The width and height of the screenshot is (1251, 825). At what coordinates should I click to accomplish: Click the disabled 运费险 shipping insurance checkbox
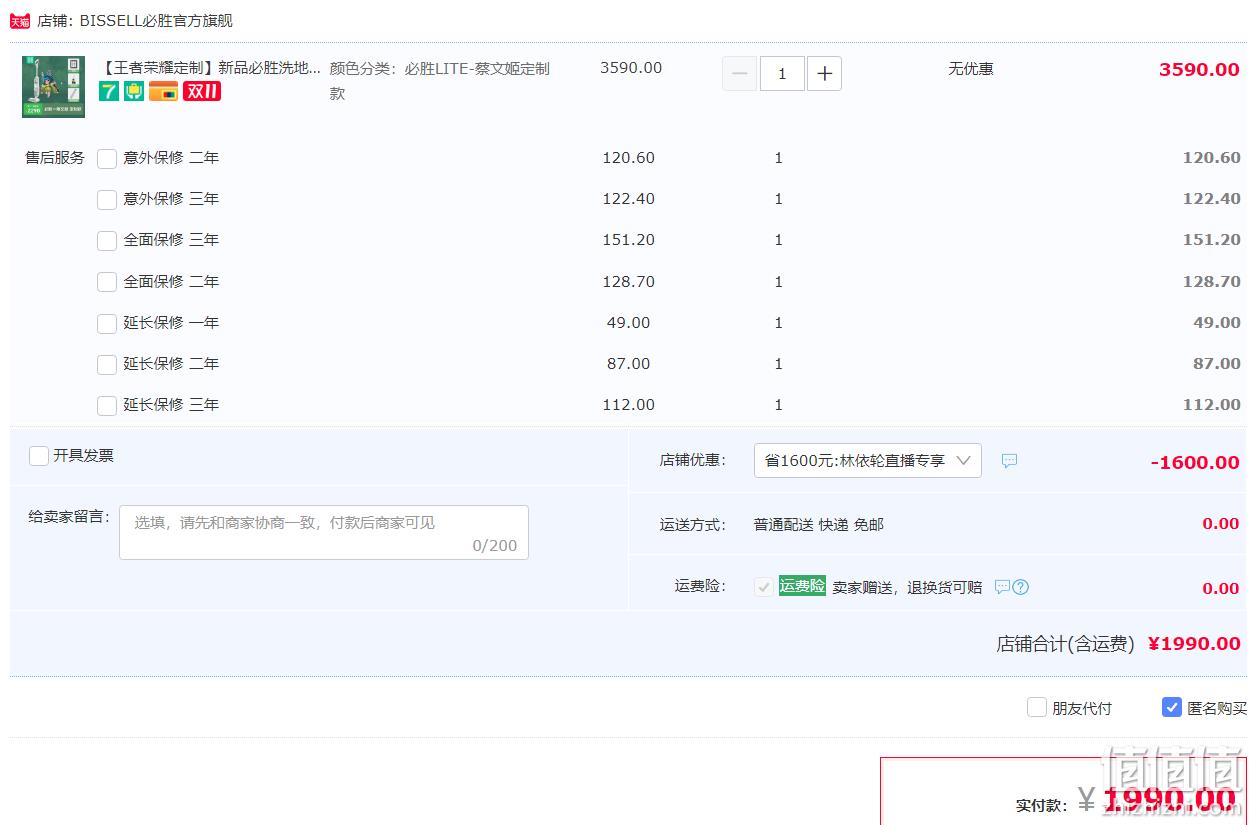coord(764,587)
